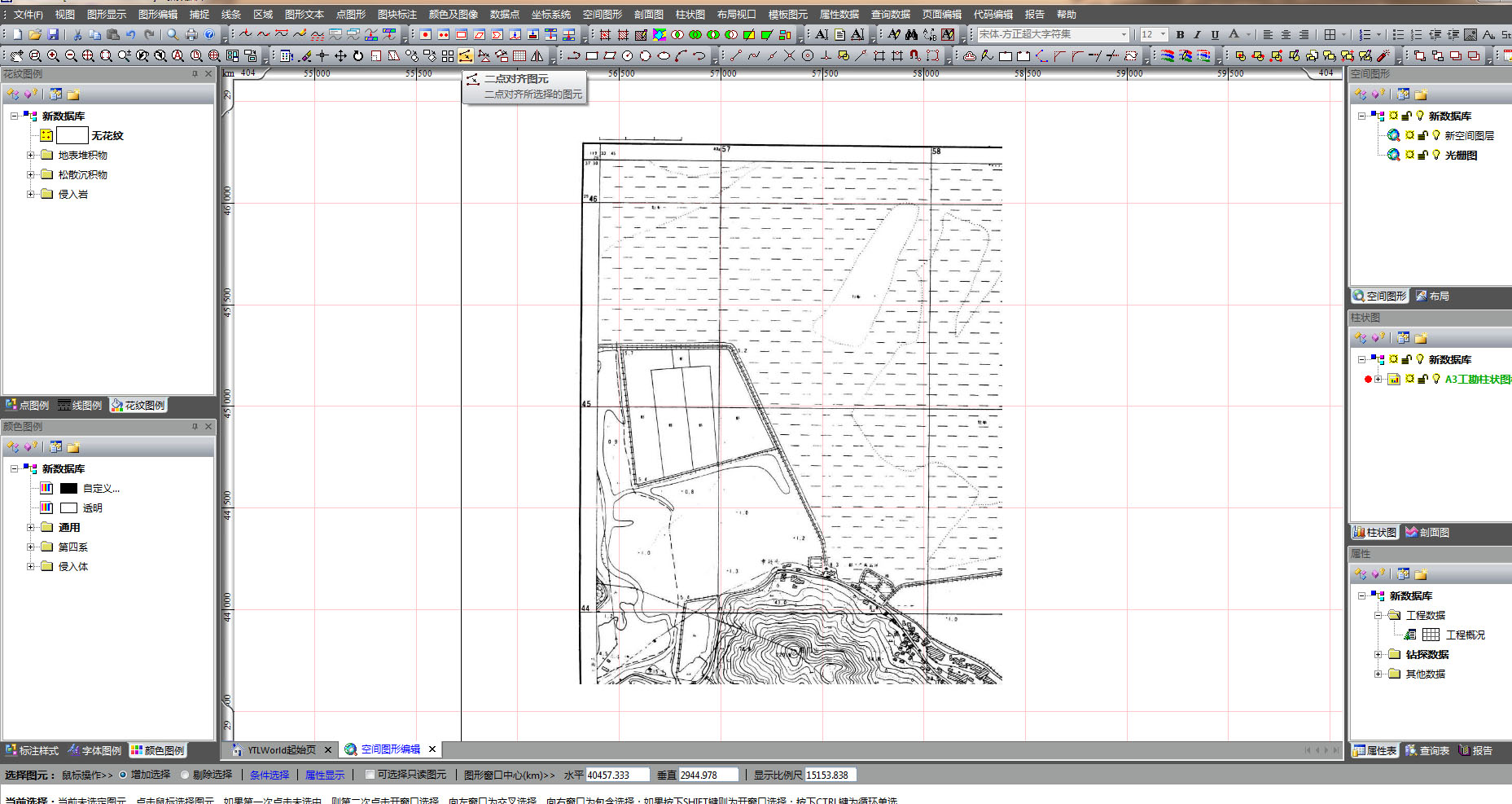Toggle lightbulb of 新数据库 in 空间图形 panel

1420,116
